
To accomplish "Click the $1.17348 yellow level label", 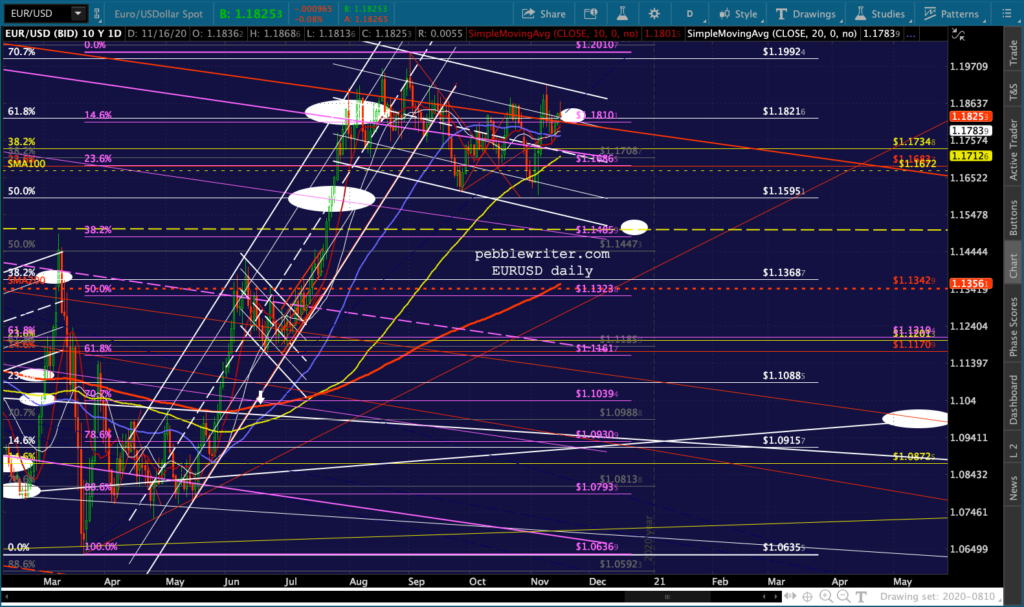I will (914, 142).
